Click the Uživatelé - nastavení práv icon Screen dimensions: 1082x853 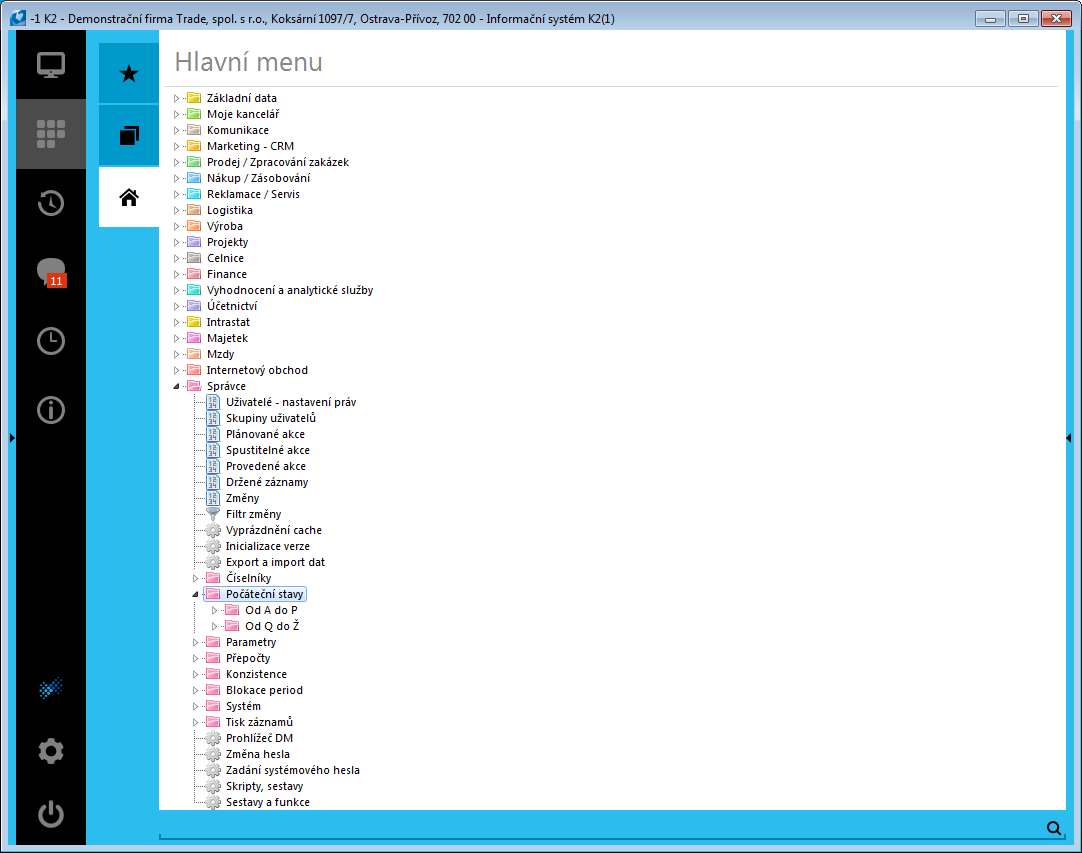pos(213,402)
